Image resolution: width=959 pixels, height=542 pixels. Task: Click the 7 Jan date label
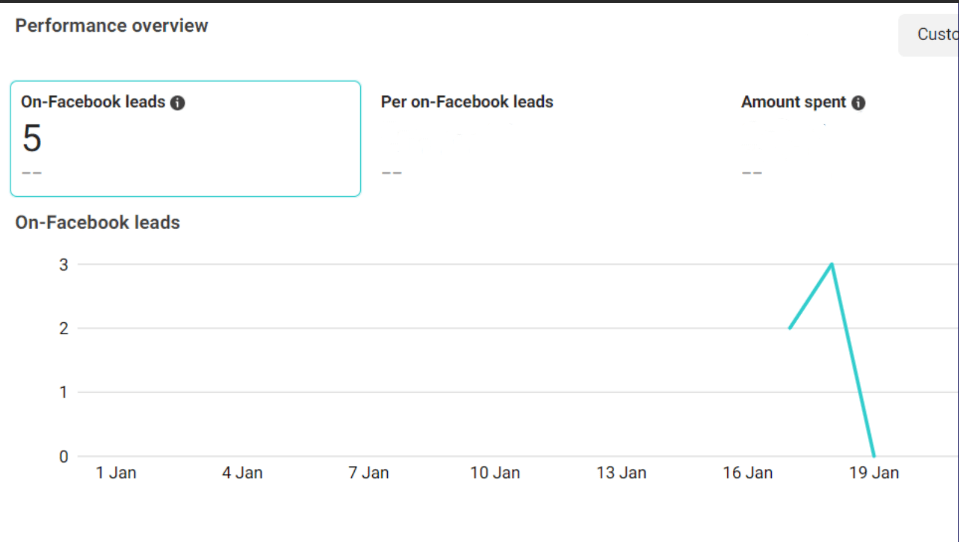pyautogui.click(x=368, y=473)
